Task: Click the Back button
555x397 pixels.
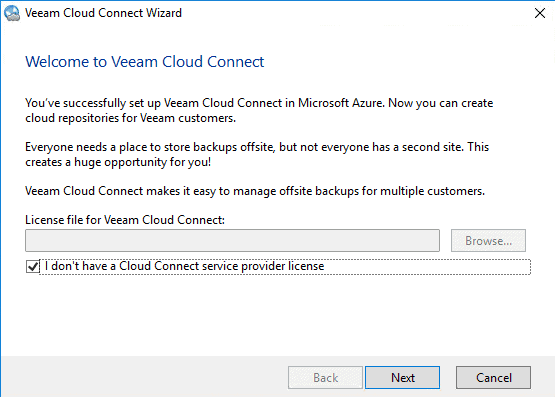Action: [325, 378]
